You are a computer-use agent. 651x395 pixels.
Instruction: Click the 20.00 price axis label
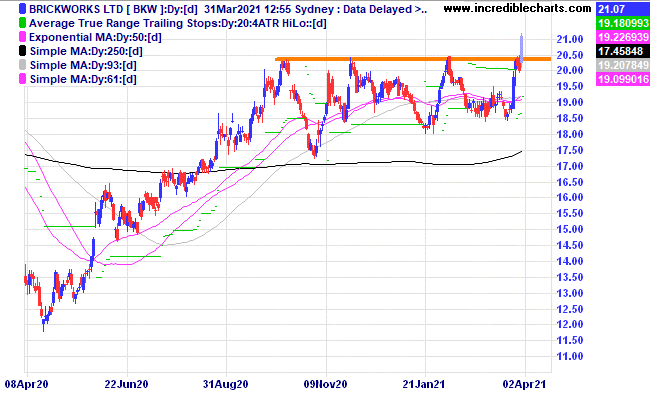click(570, 70)
